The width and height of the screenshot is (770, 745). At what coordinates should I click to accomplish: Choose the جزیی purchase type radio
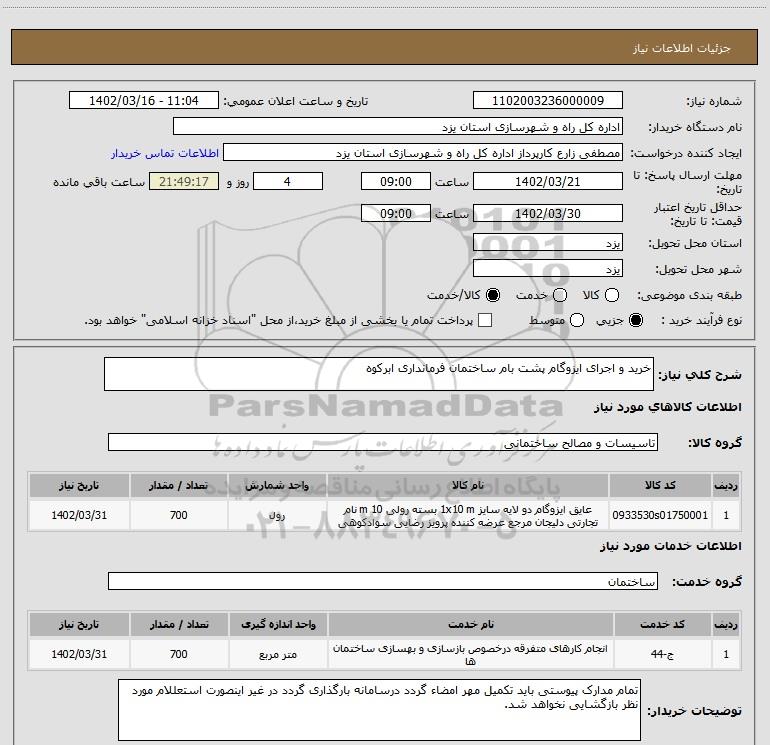(635, 320)
